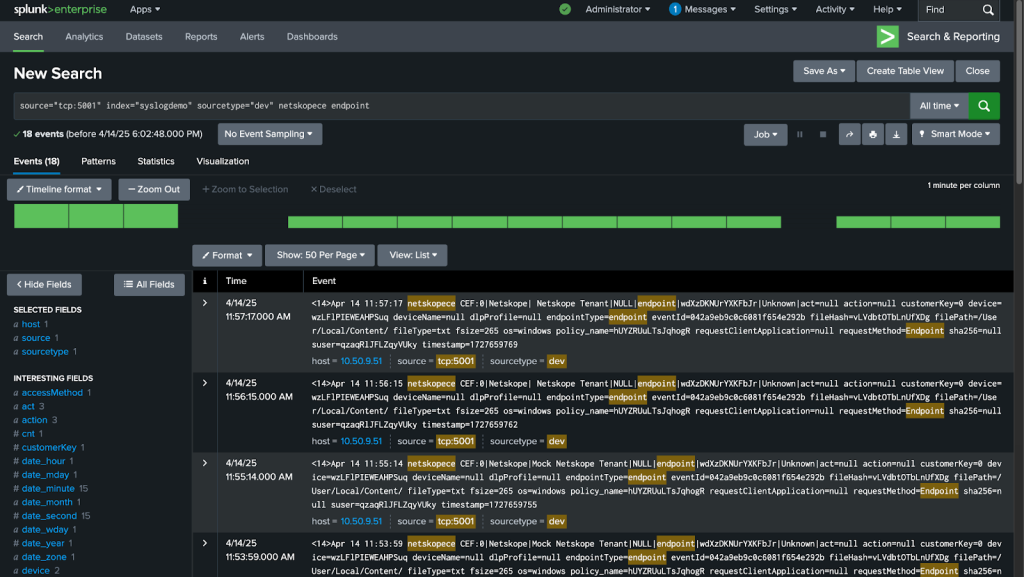This screenshot has height=577, width=1024.
Task: Switch to the Statistics tab
Action: point(155,161)
